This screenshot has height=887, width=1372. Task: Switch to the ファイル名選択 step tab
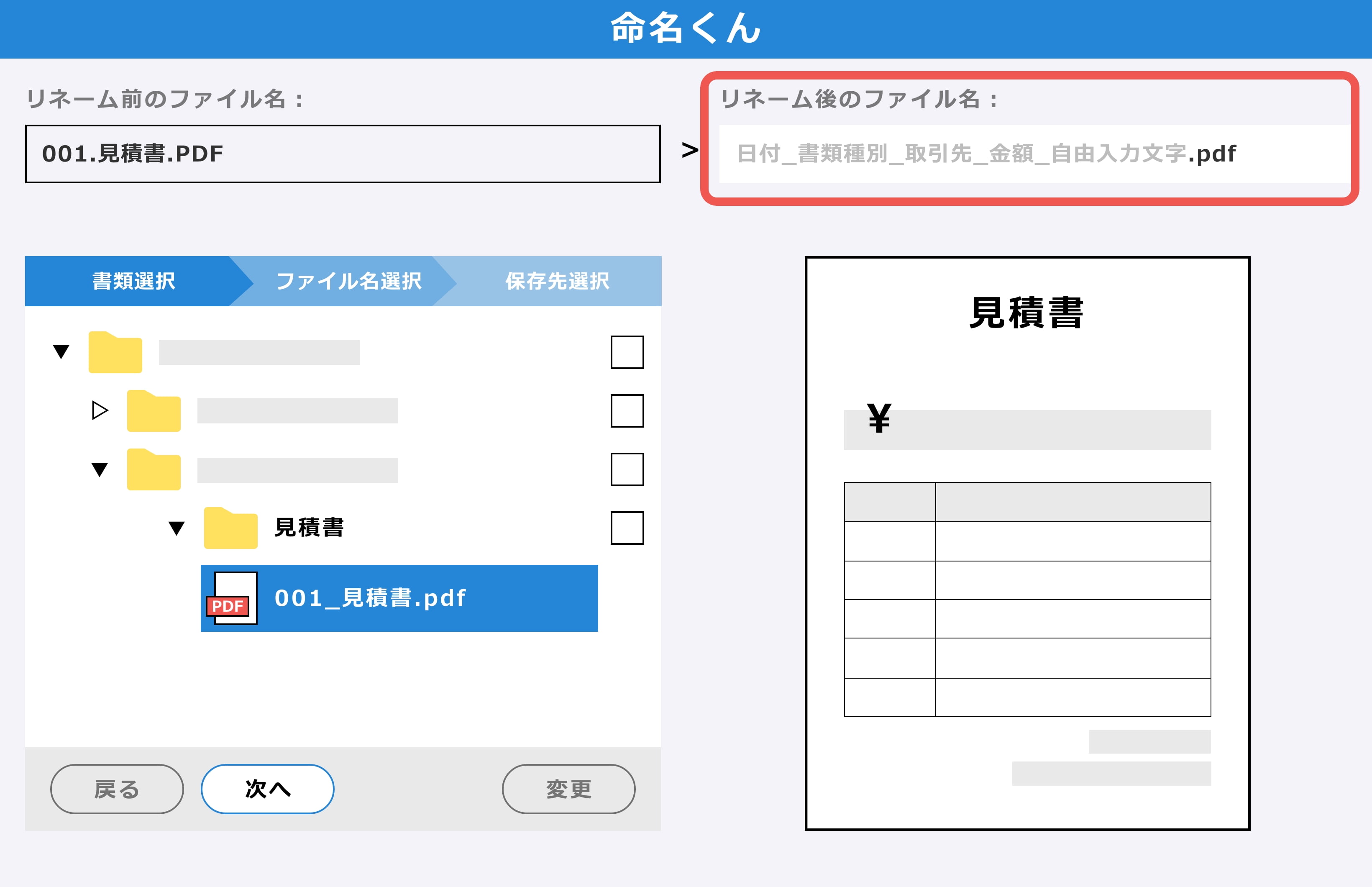[x=349, y=281]
